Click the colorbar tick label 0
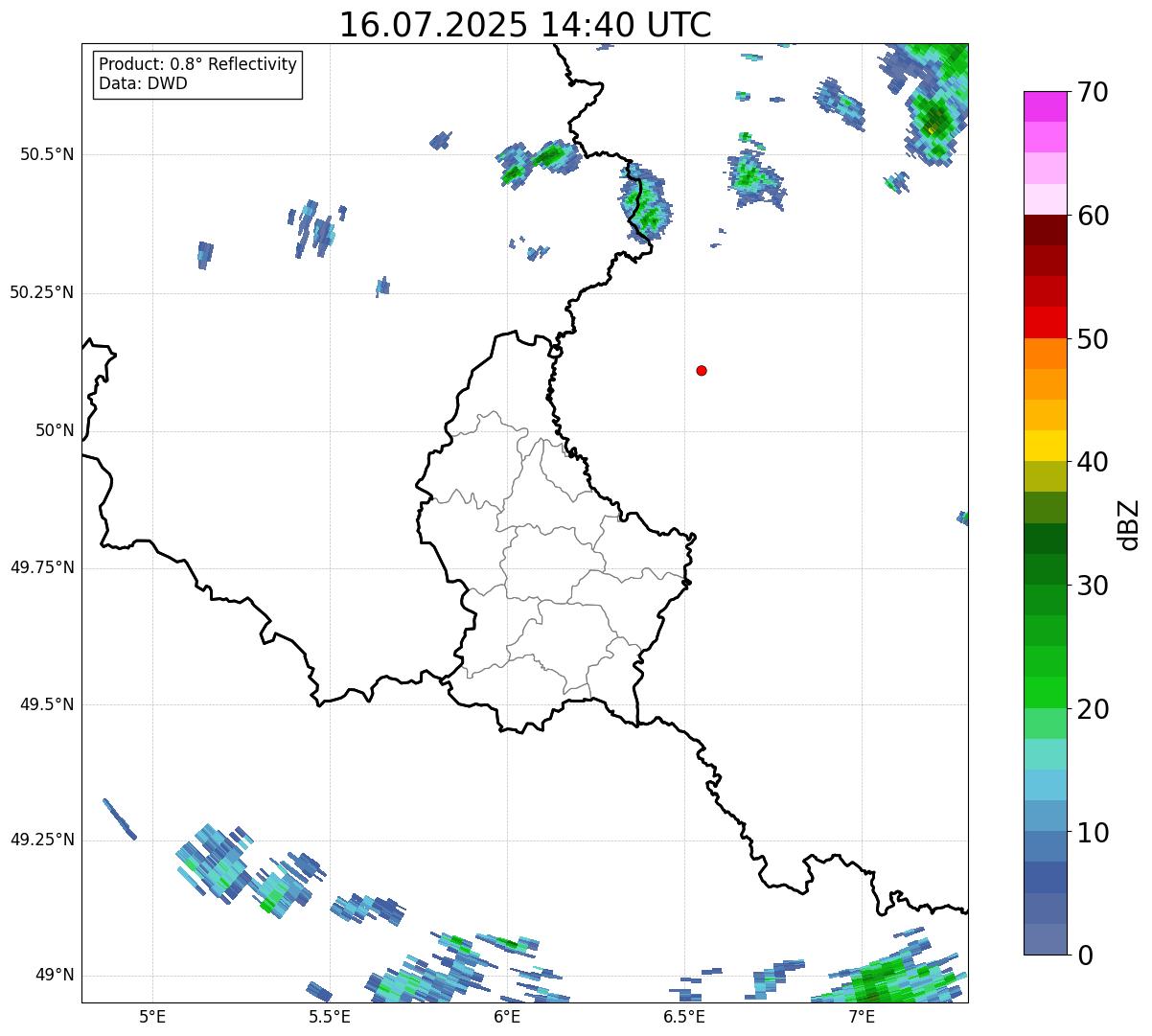 (x=1084, y=955)
